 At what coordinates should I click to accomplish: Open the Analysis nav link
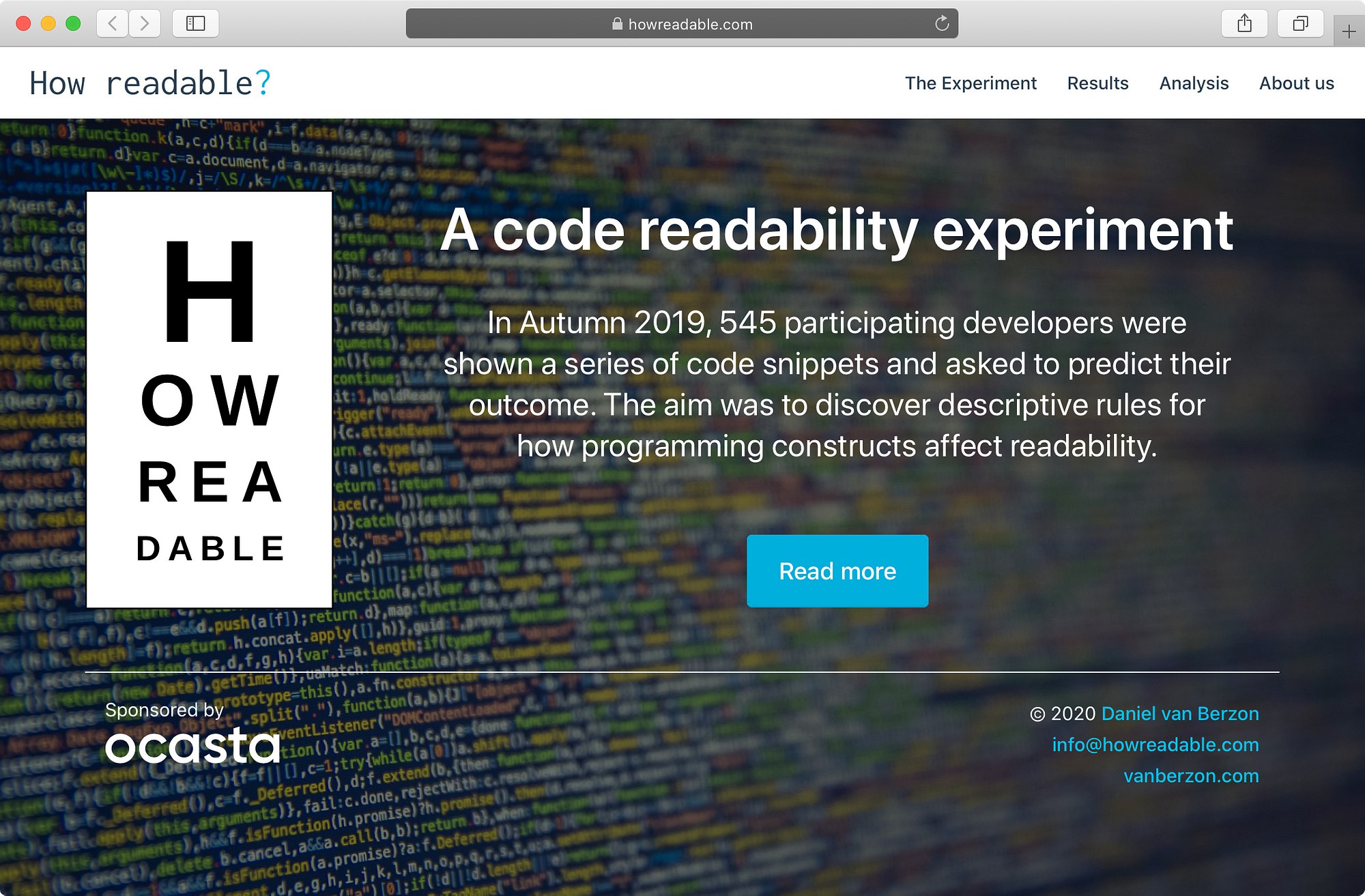[1194, 83]
